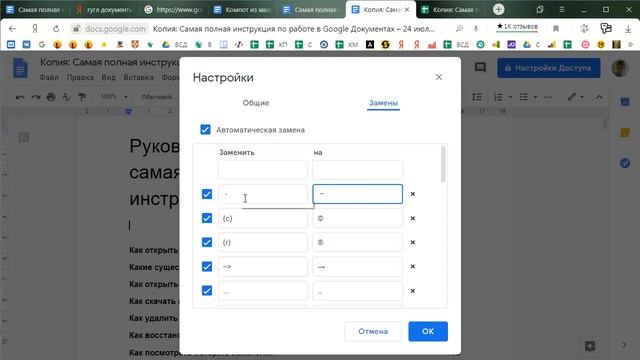Open the Keep side panel icon
Image resolution: width=640 pixels, height=360 pixels.
tap(625, 132)
